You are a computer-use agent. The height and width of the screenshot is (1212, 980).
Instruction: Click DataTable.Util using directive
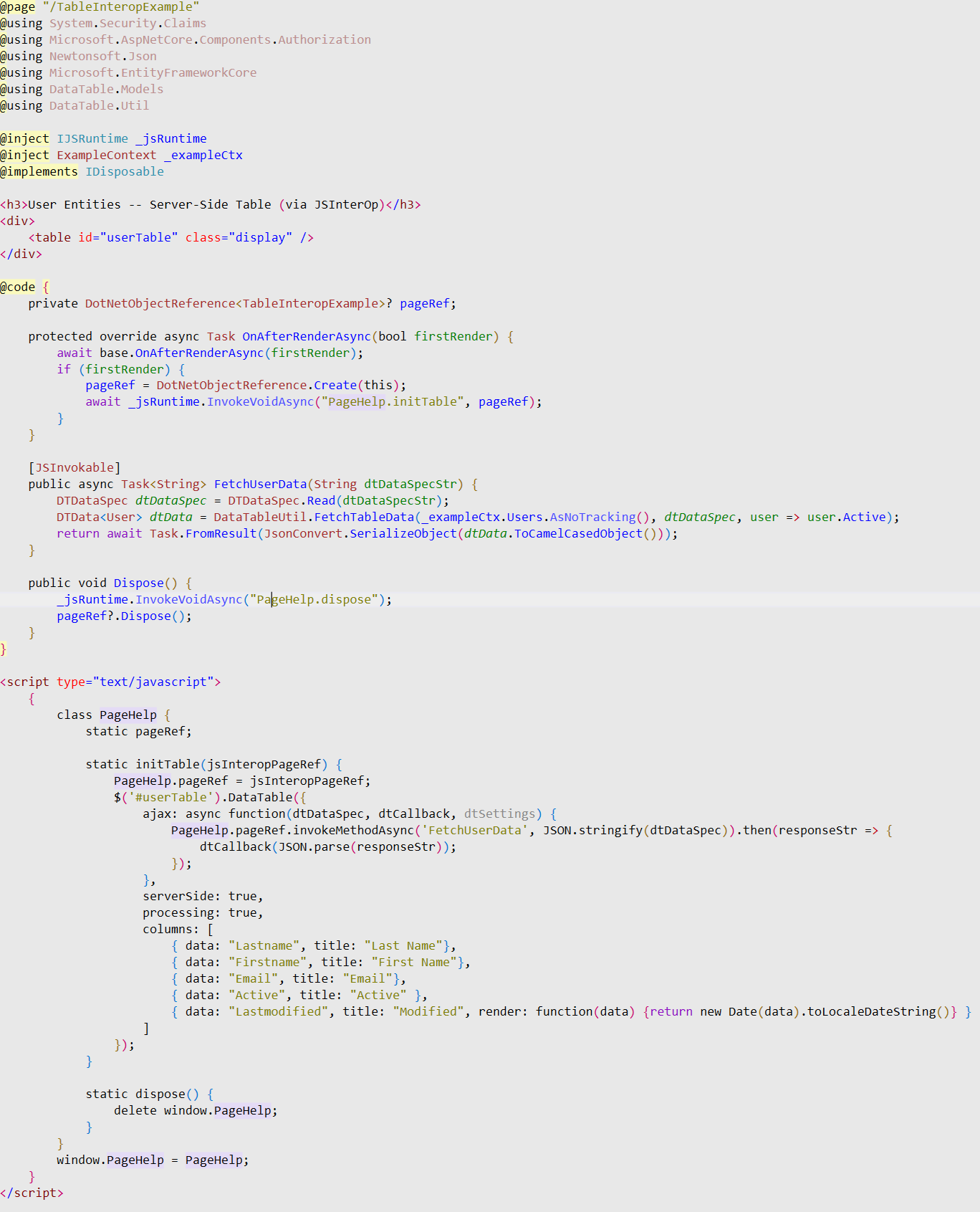click(x=99, y=106)
